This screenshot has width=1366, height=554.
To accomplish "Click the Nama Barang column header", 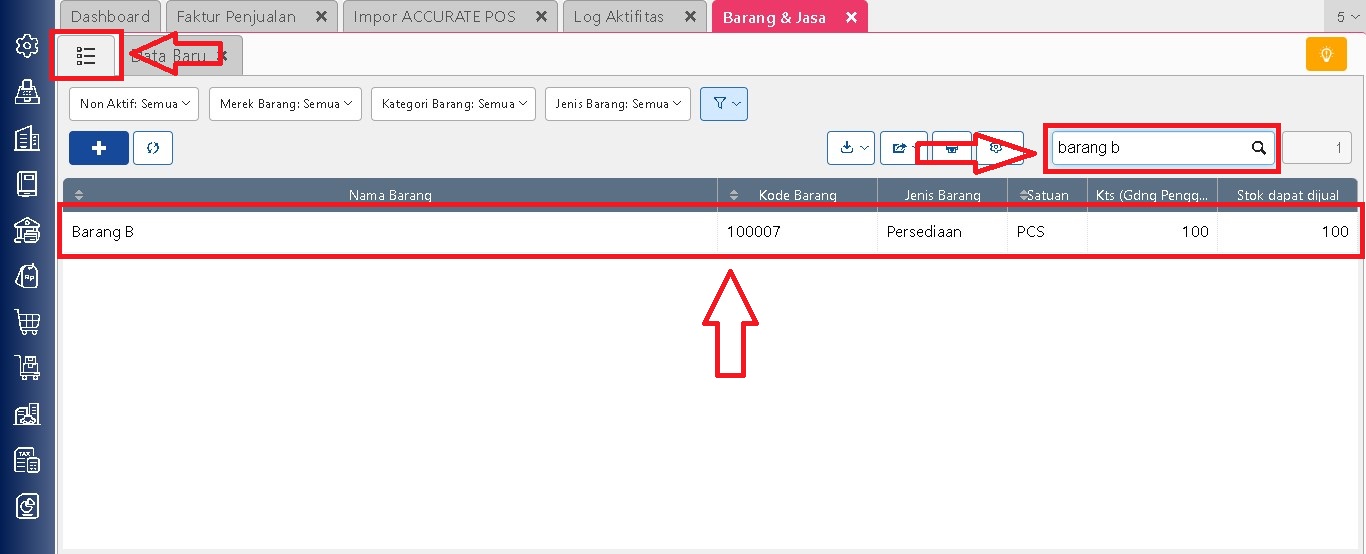I will (390, 195).
